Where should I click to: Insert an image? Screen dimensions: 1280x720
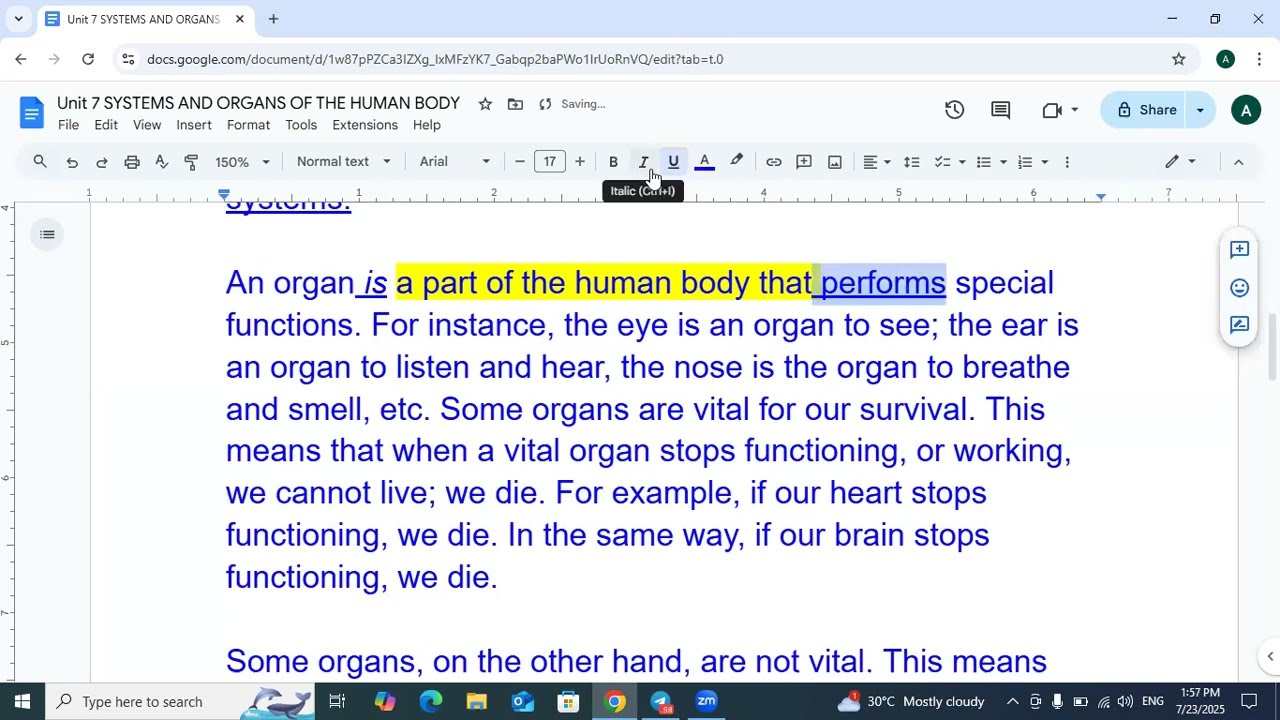835,162
